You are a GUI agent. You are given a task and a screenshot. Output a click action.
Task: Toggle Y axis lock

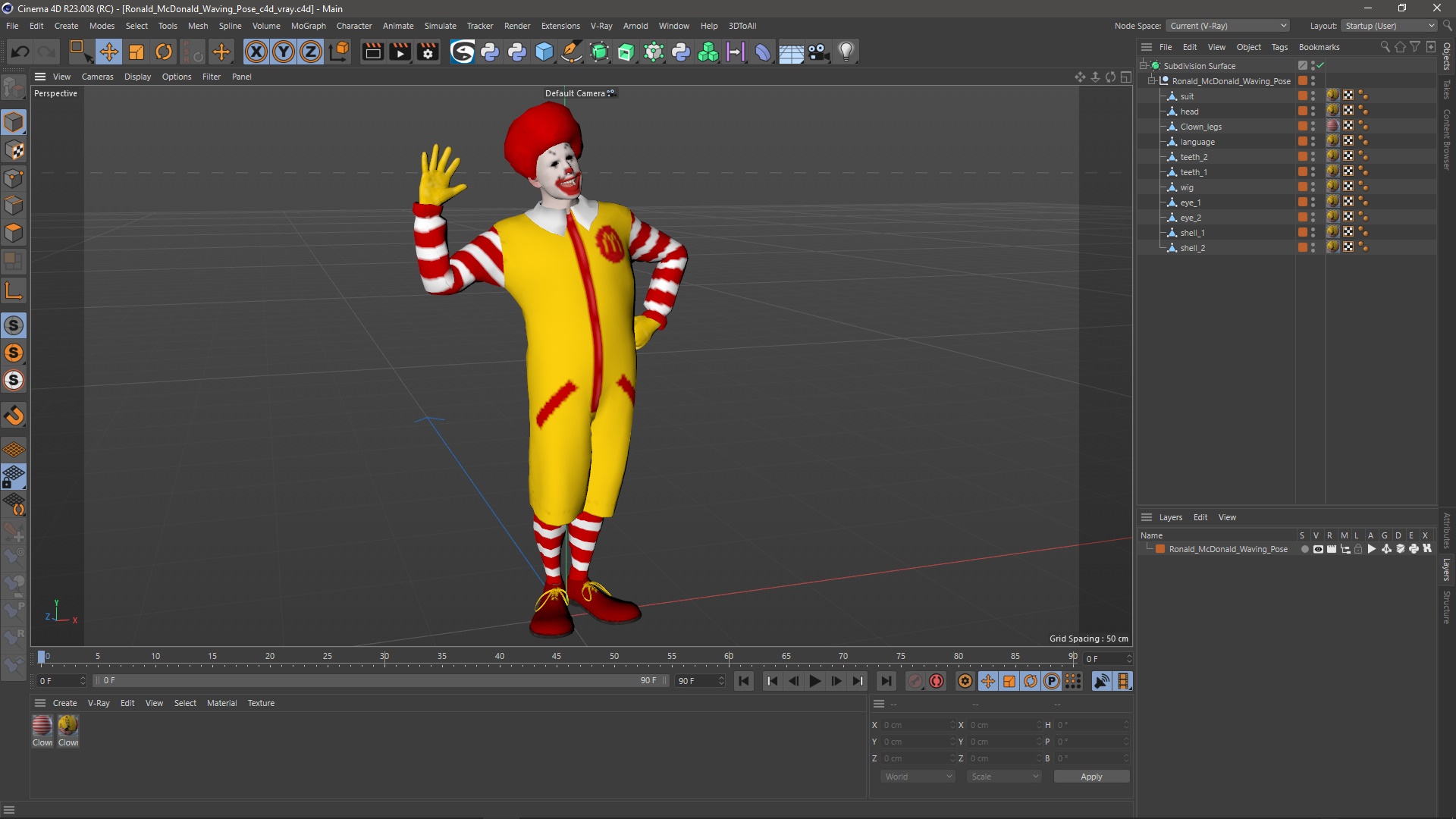click(x=284, y=52)
